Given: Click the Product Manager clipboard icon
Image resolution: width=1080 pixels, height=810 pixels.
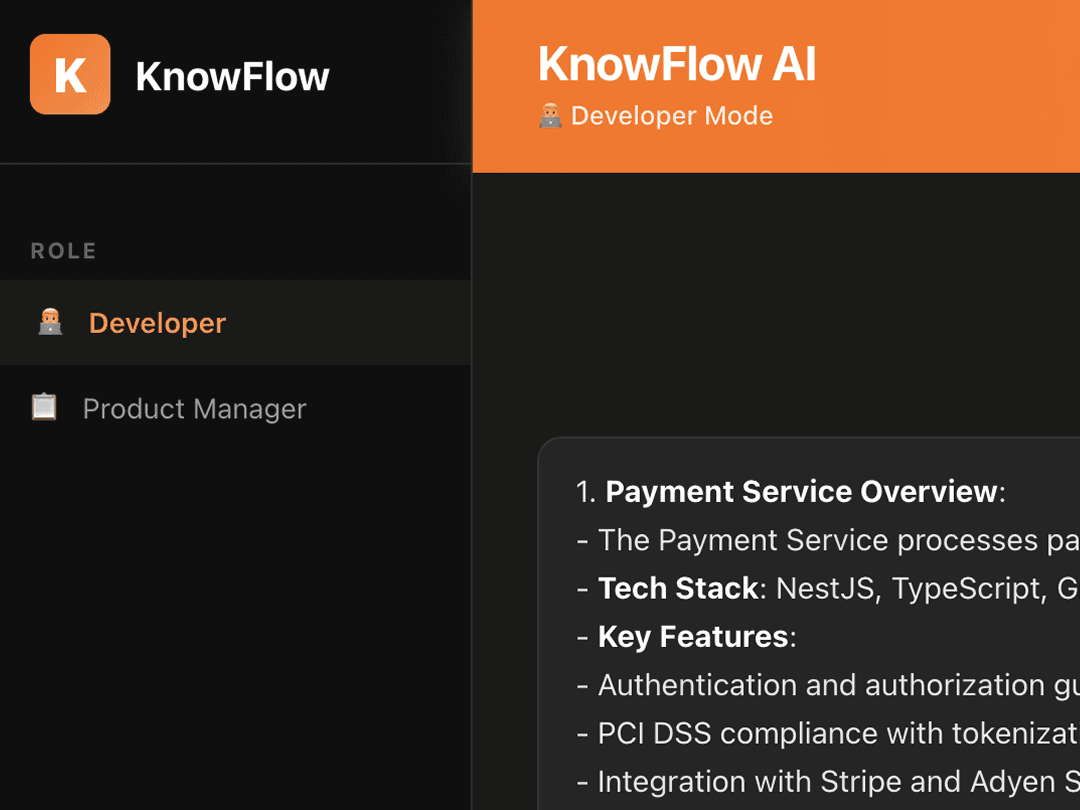Looking at the screenshot, I should (x=44, y=407).
